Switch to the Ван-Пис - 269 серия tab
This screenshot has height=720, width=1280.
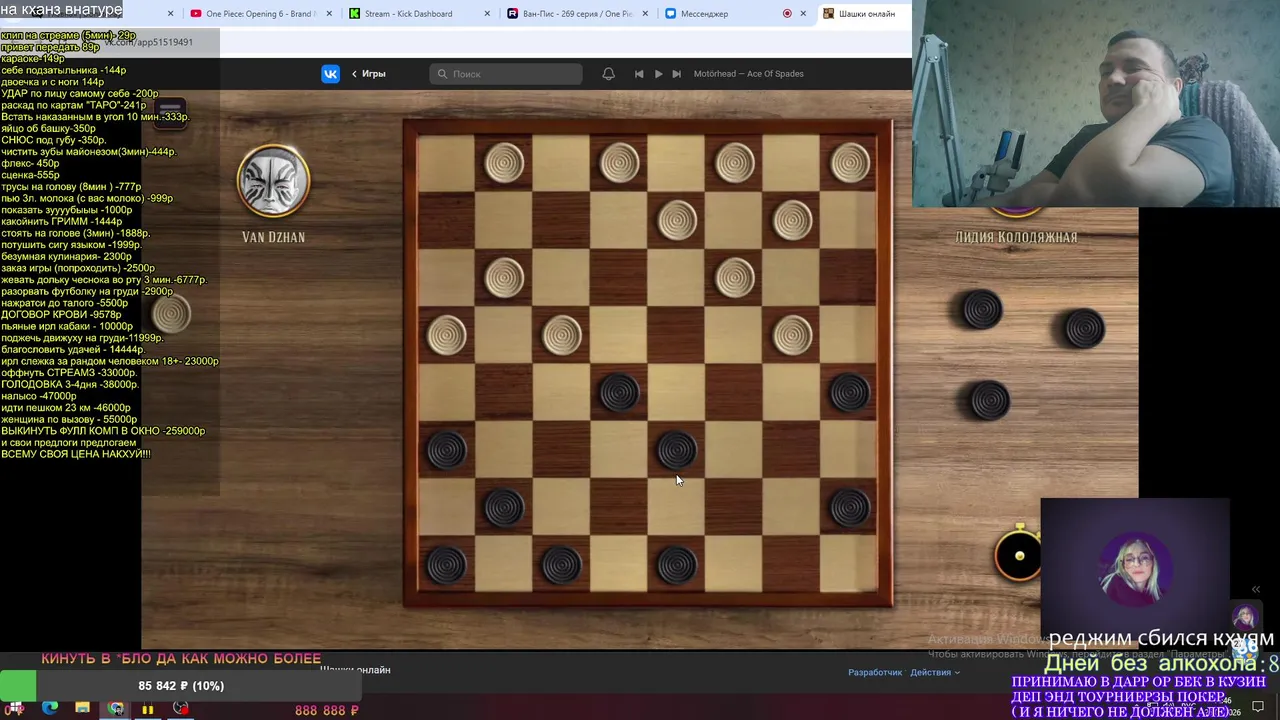click(x=577, y=14)
